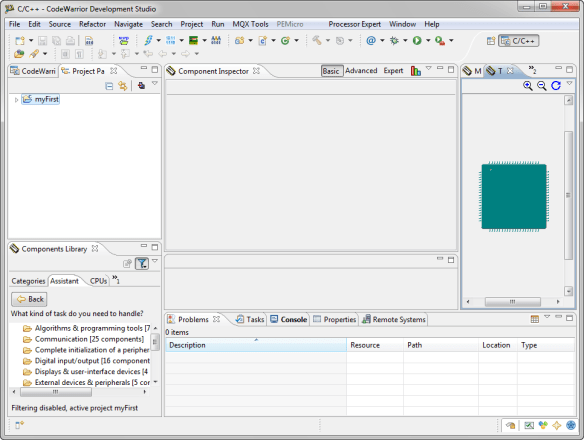The height and width of the screenshot is (440, 584).
Task: Click the Components Library horizontal scrollbar
Action: 56,392
